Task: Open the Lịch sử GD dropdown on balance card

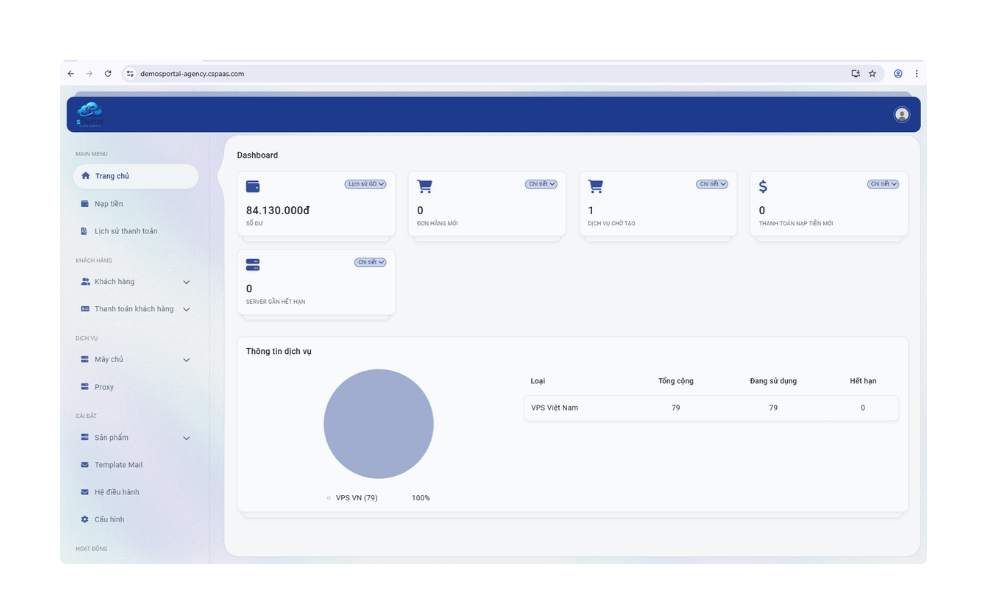Action: click(x=365, y=184)
